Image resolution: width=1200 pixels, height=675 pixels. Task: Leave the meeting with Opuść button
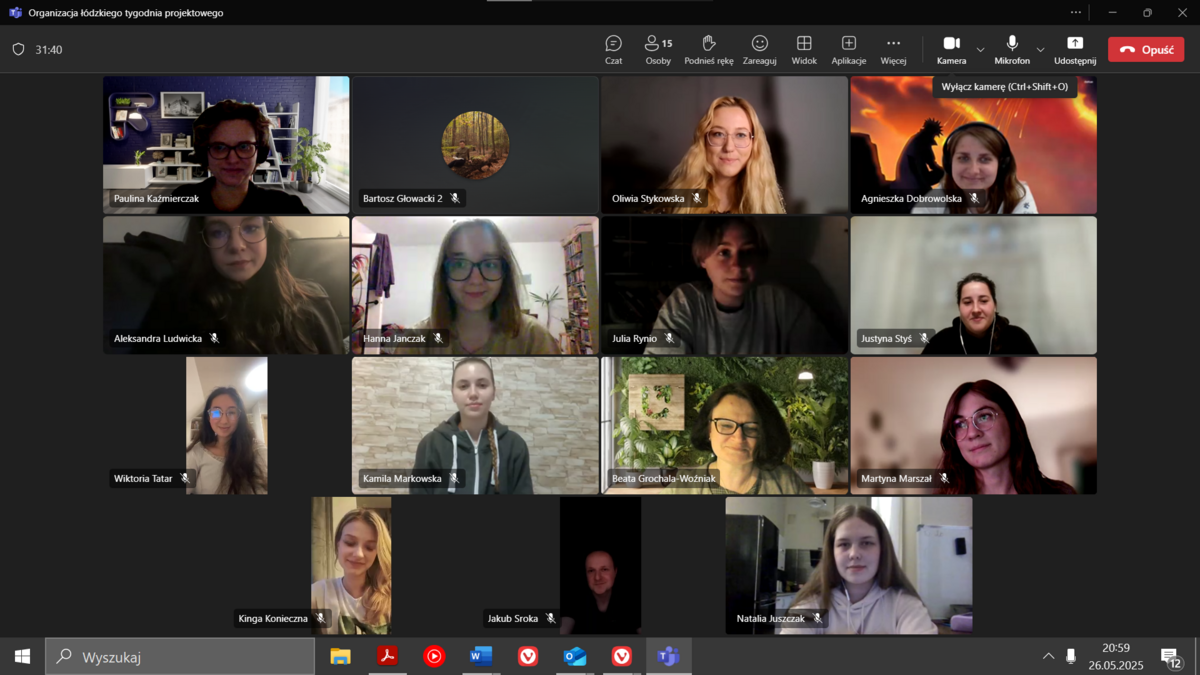pyautogui.click(x=1146, y=49)
